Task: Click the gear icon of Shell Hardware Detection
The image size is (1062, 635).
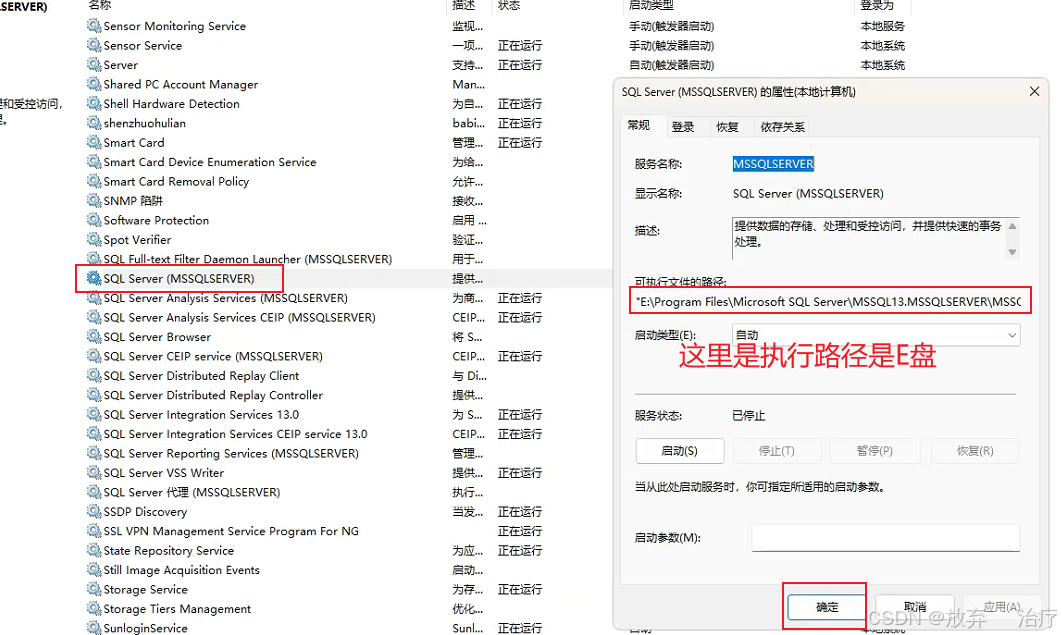Action: pos(93,104)
